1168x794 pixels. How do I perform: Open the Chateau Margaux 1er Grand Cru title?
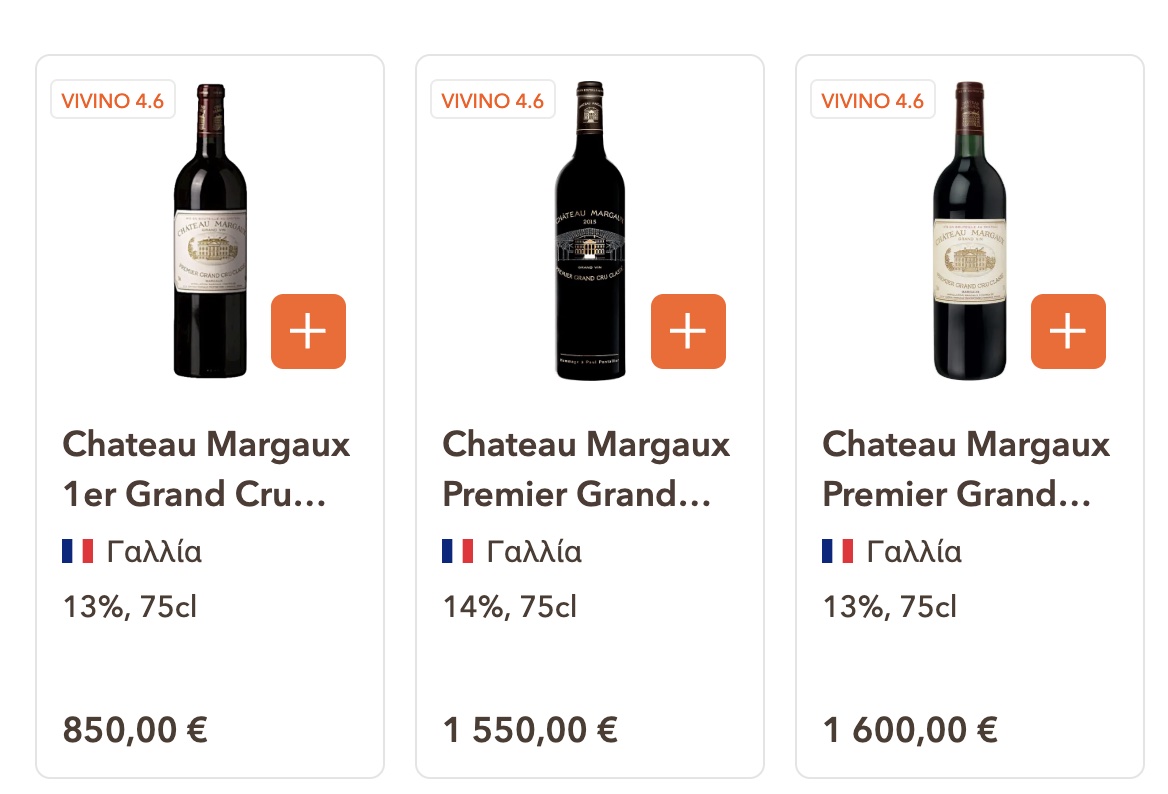(x=206, y=469)
